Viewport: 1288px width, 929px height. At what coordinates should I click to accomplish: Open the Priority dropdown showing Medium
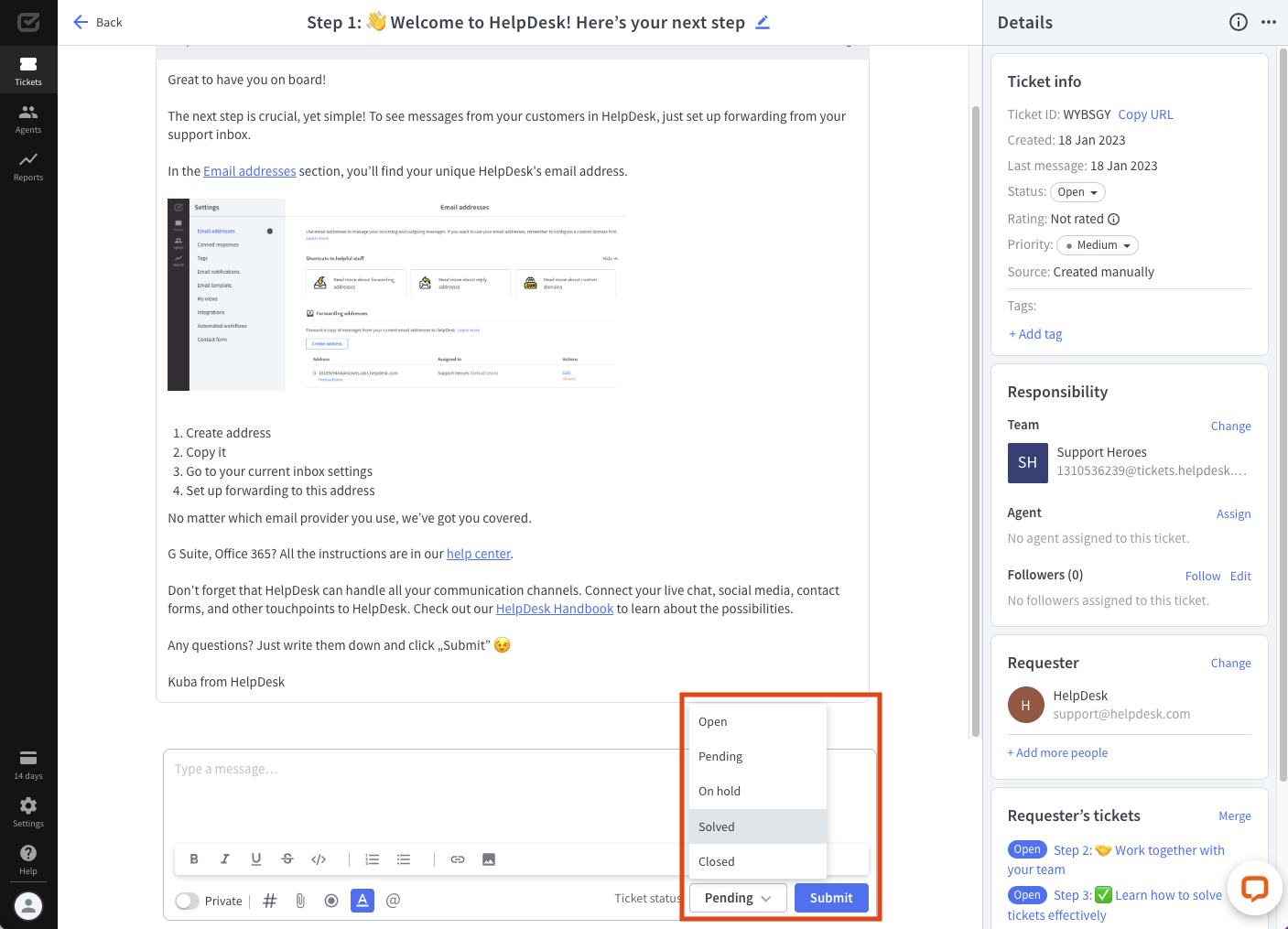1098,245
